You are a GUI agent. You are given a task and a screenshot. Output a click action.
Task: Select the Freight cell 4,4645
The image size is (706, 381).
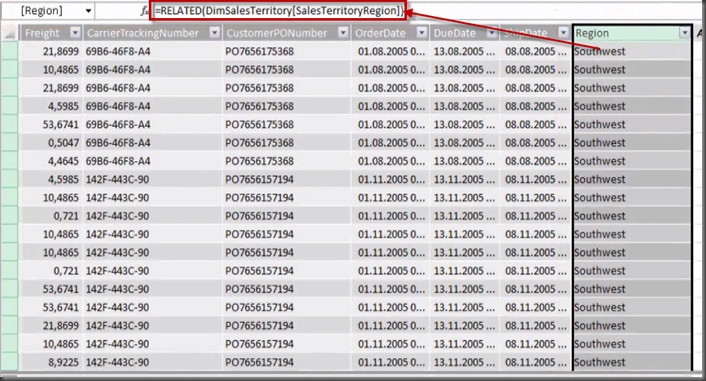(51, 161)
